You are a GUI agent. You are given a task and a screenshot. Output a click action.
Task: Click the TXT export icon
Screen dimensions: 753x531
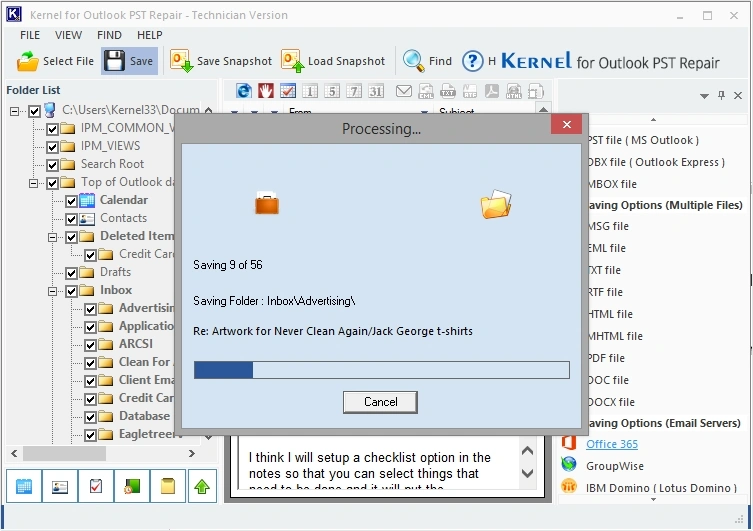click(x=448, y=91)
